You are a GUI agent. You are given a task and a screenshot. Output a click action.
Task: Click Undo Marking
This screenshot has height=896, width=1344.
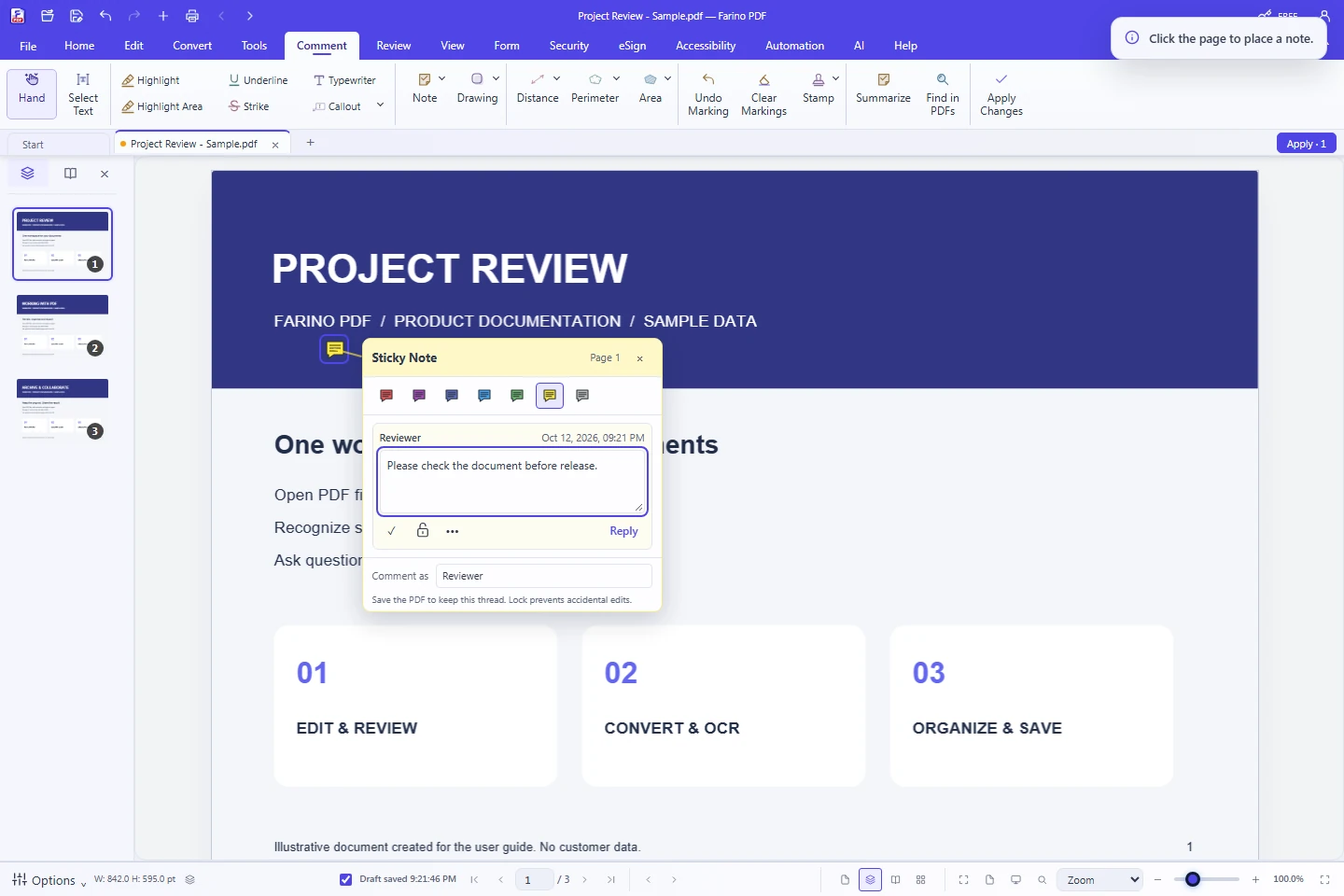pyautogui.click(x=708, y=94)
